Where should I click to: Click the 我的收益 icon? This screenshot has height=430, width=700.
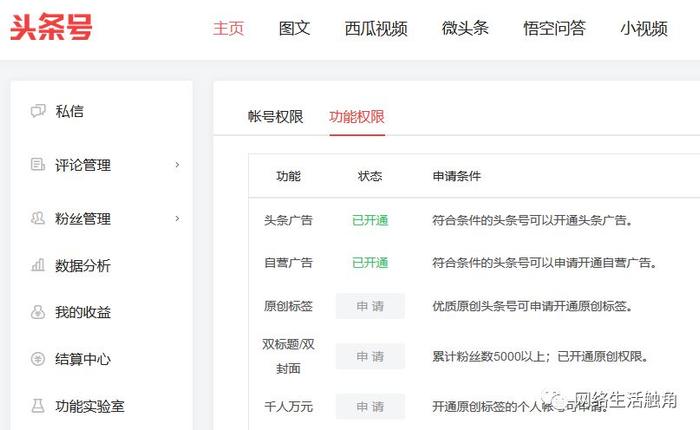[38, 312]
